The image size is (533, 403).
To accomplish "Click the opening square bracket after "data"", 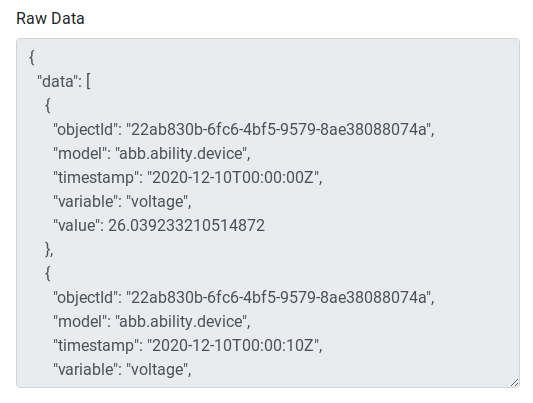I will click(88, 81).
